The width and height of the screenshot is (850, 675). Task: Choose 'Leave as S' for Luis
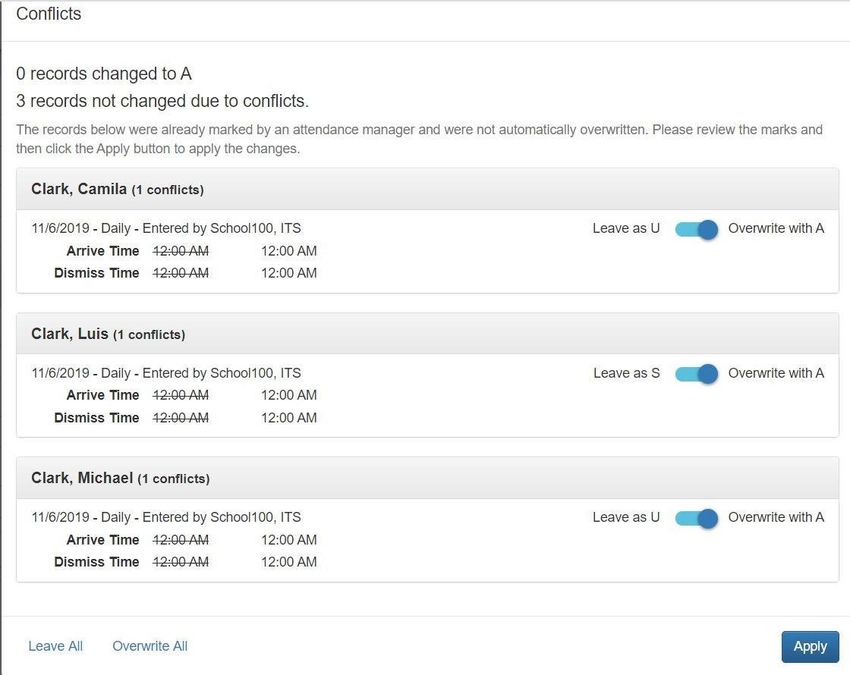[x=626, y=373]
